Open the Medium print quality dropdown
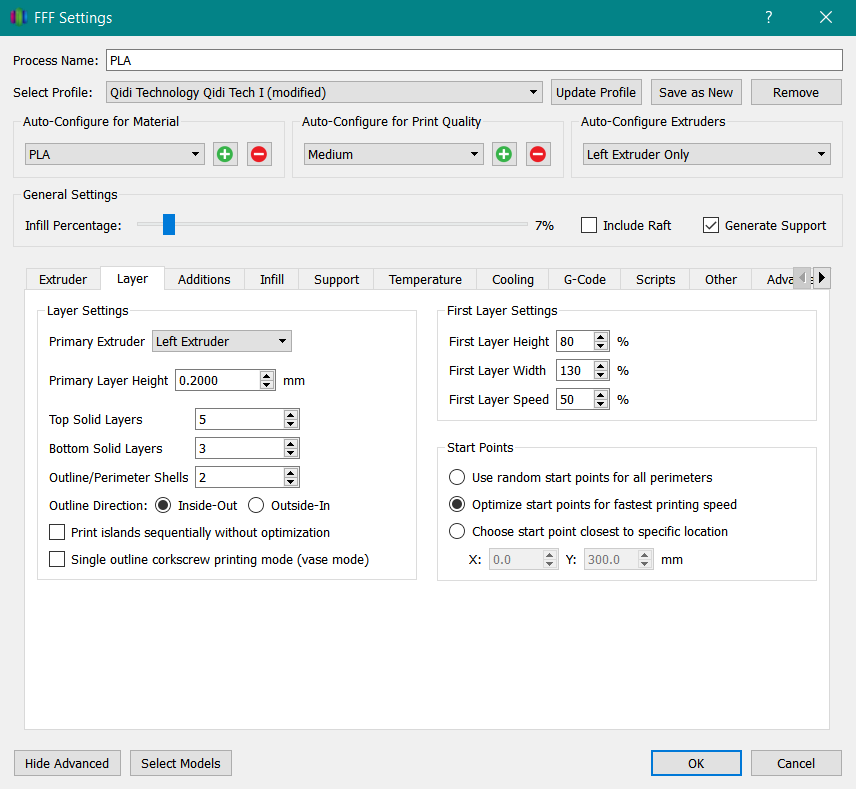856x789 pixels. pyautogui.click(x=394, y=155)
